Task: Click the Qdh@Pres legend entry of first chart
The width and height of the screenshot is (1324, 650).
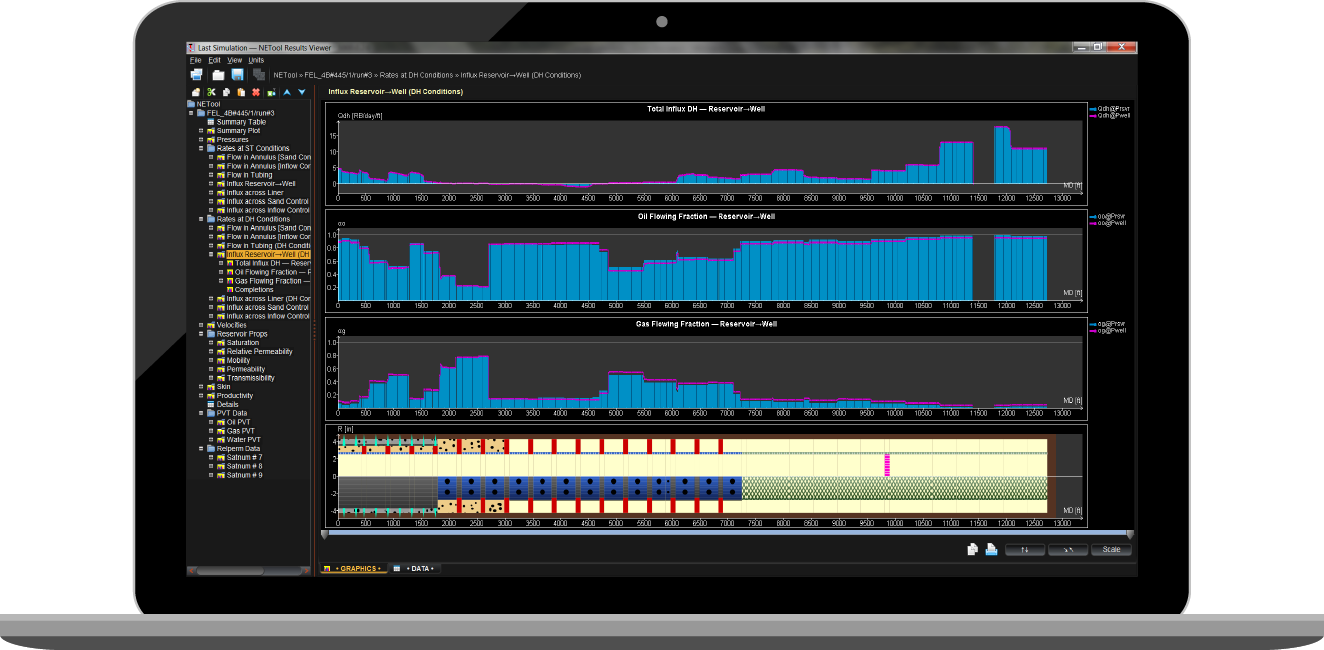Action: [1111, 108]
